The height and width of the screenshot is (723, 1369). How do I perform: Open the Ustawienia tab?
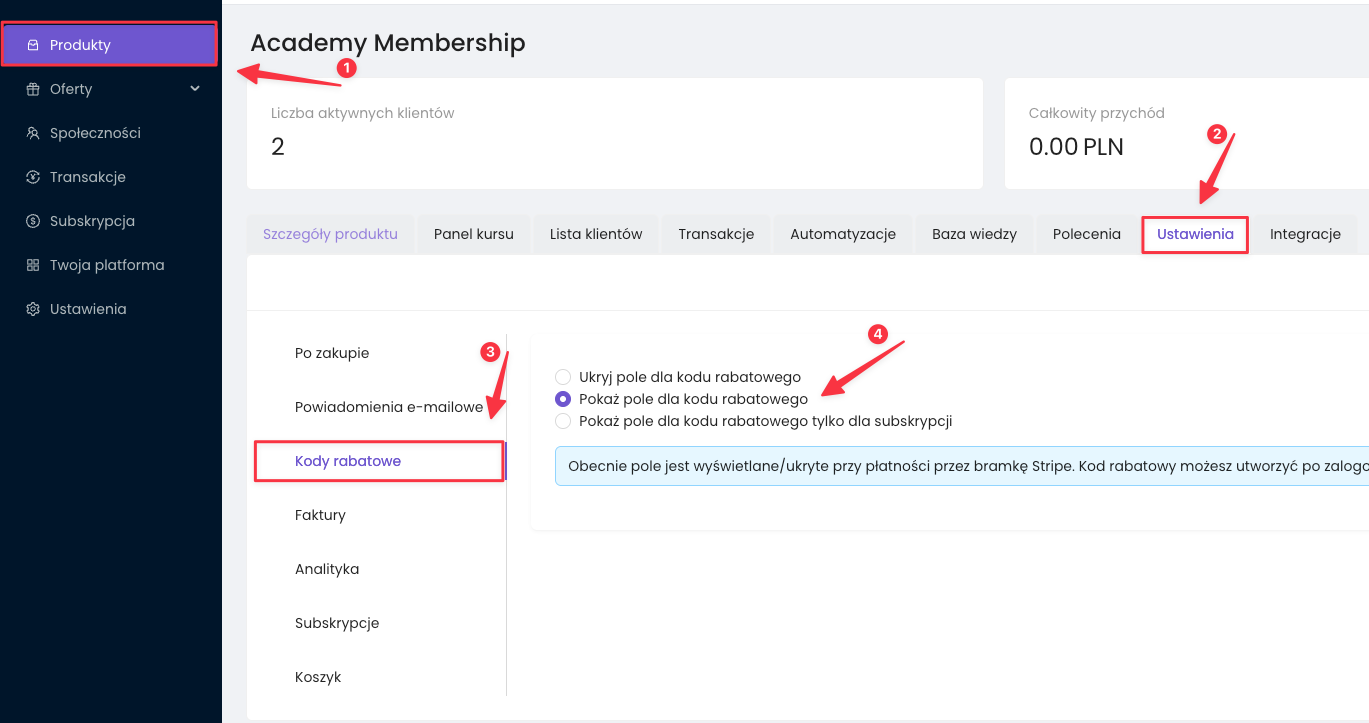click(1195, 234)
